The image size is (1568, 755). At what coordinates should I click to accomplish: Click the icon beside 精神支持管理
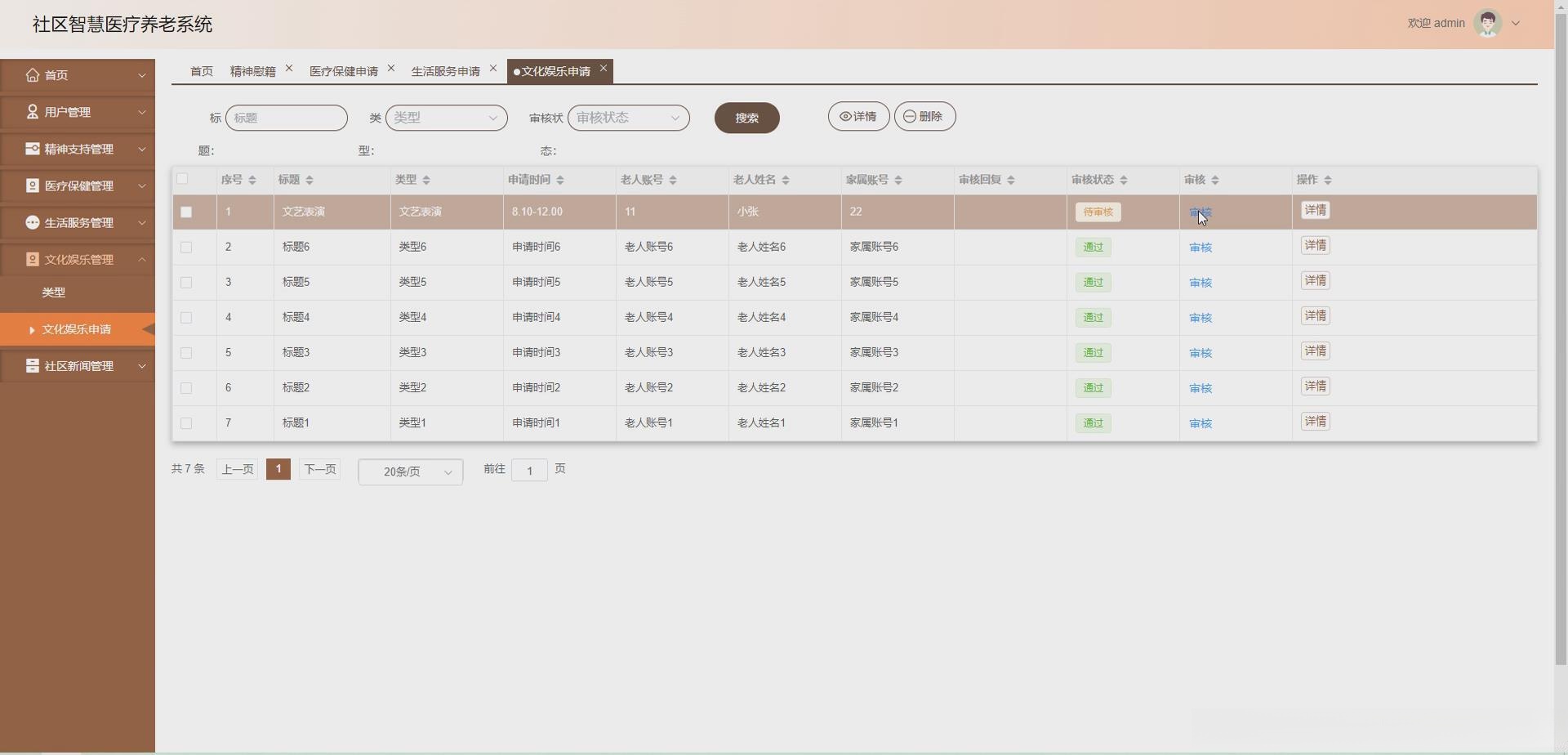tap(33, 149)
